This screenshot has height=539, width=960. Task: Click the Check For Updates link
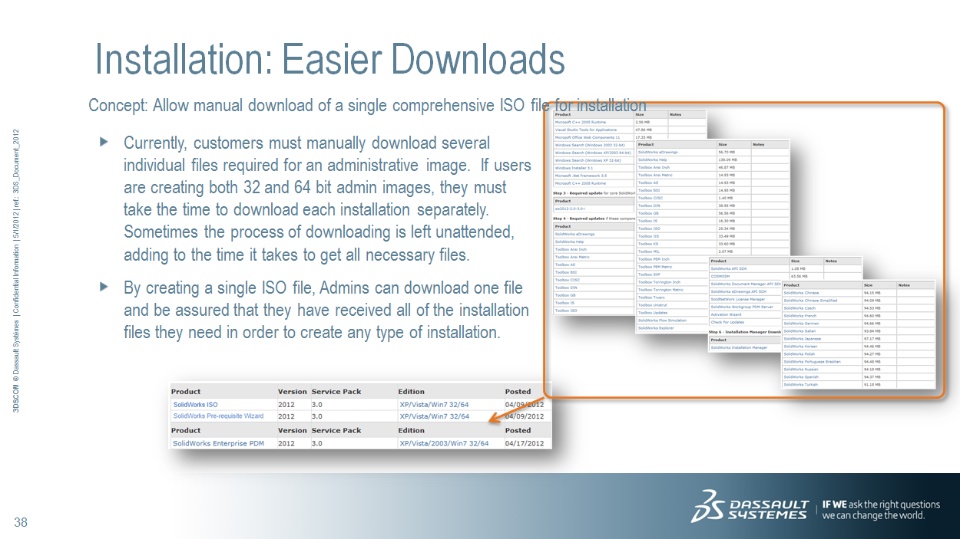pos(727,322)
